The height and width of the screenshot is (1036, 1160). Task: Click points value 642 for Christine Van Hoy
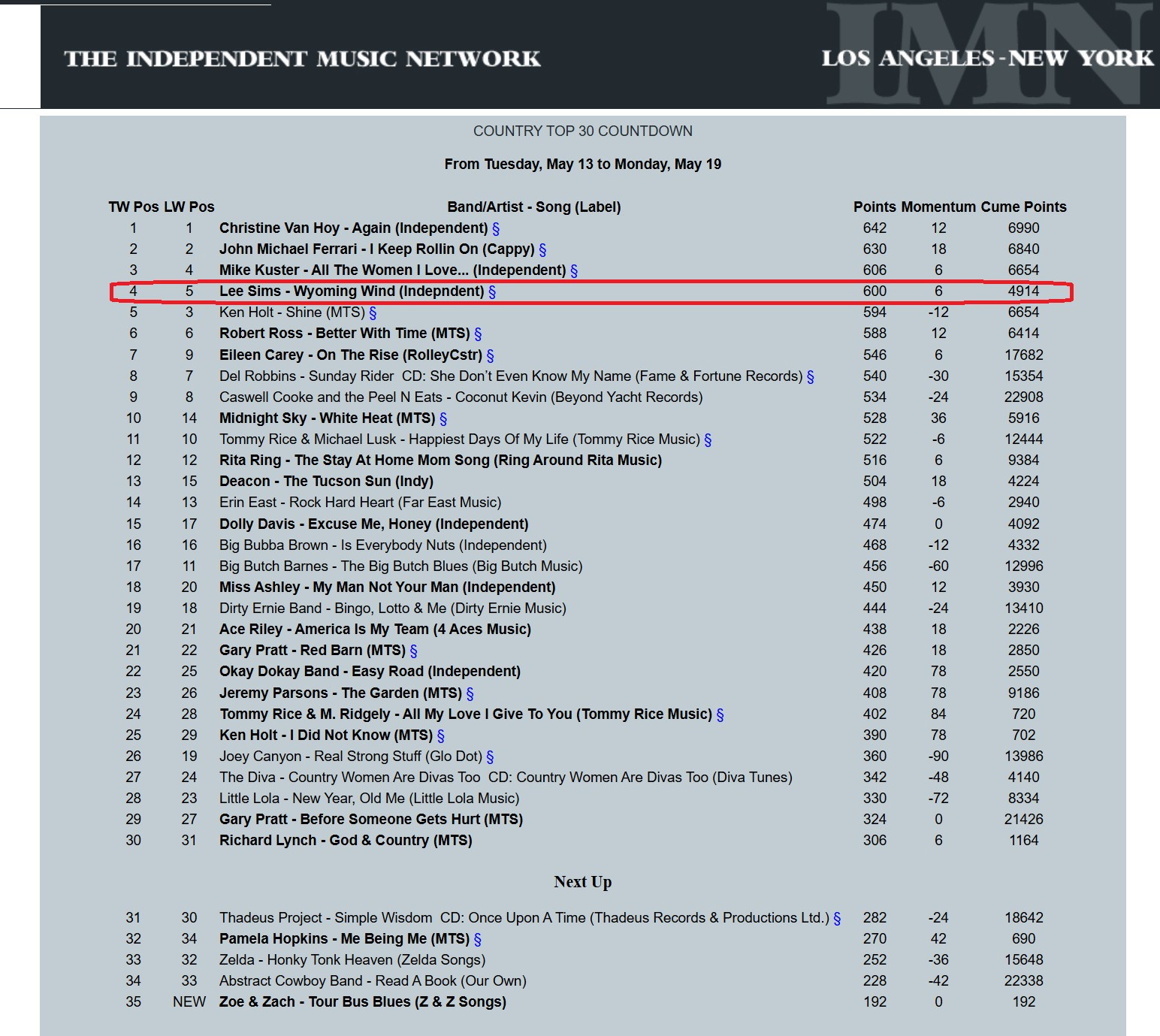click(875, 228)
